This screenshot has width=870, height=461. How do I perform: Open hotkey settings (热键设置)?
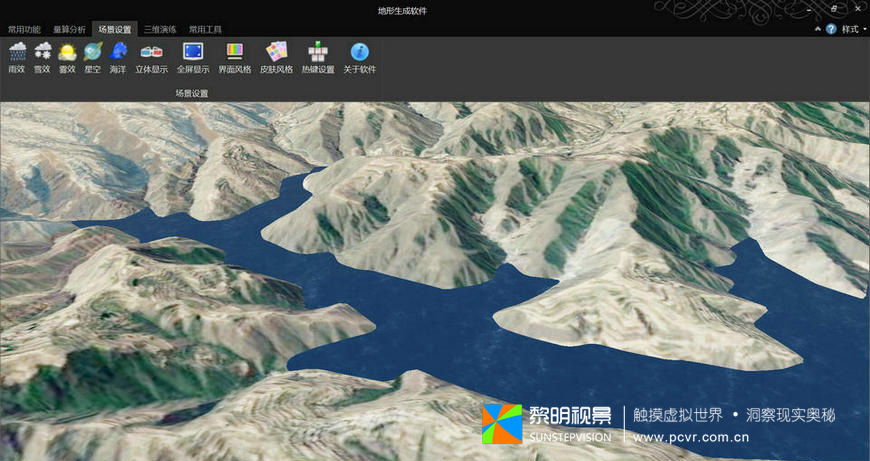(318, 57)
